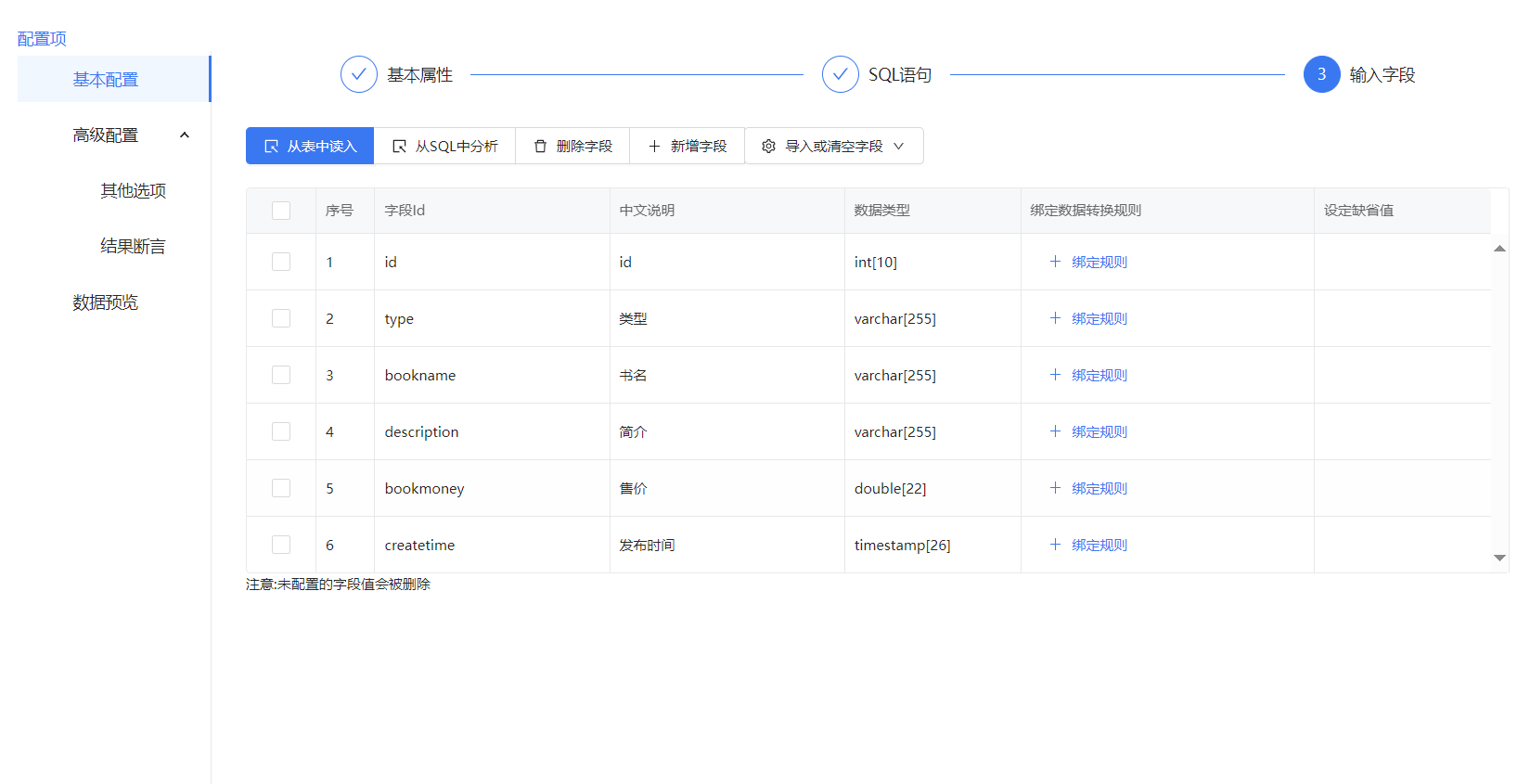Click the plus icon on 新增字段
The image size is (1530, 784).
tap(654, 146)
